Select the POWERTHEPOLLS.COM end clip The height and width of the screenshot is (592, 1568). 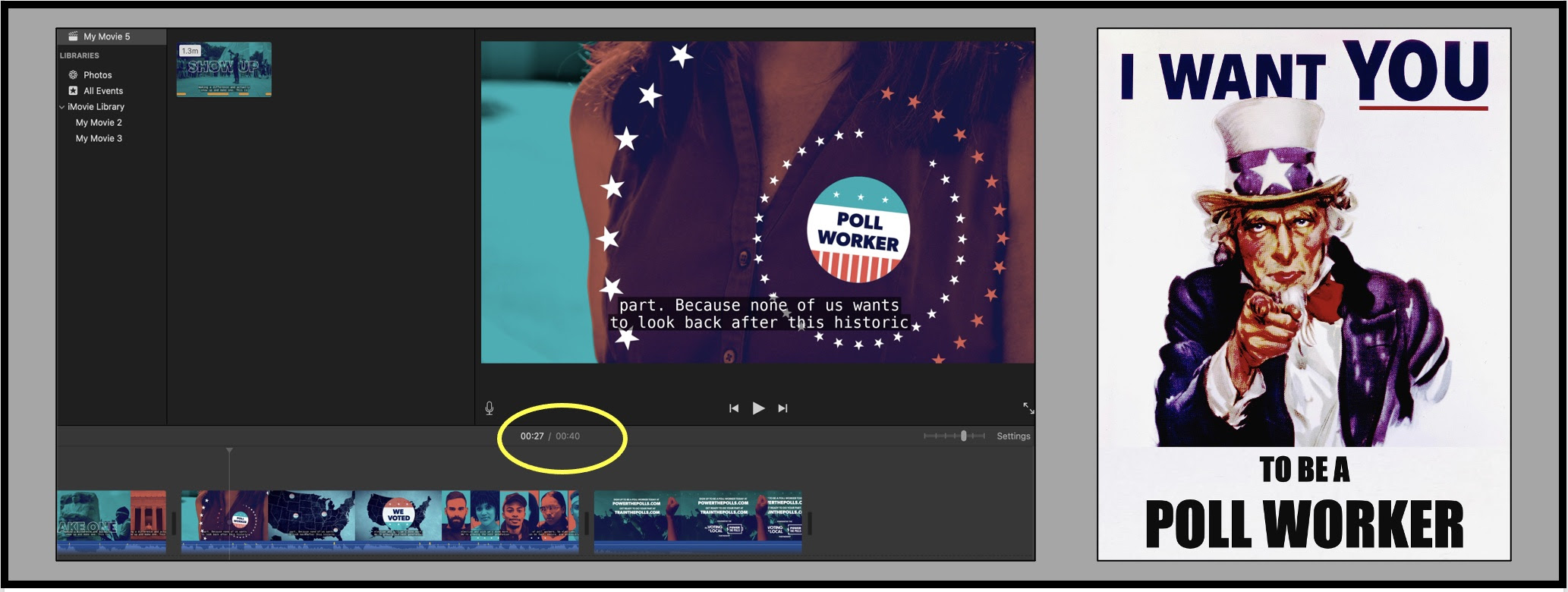coord(697,522)
